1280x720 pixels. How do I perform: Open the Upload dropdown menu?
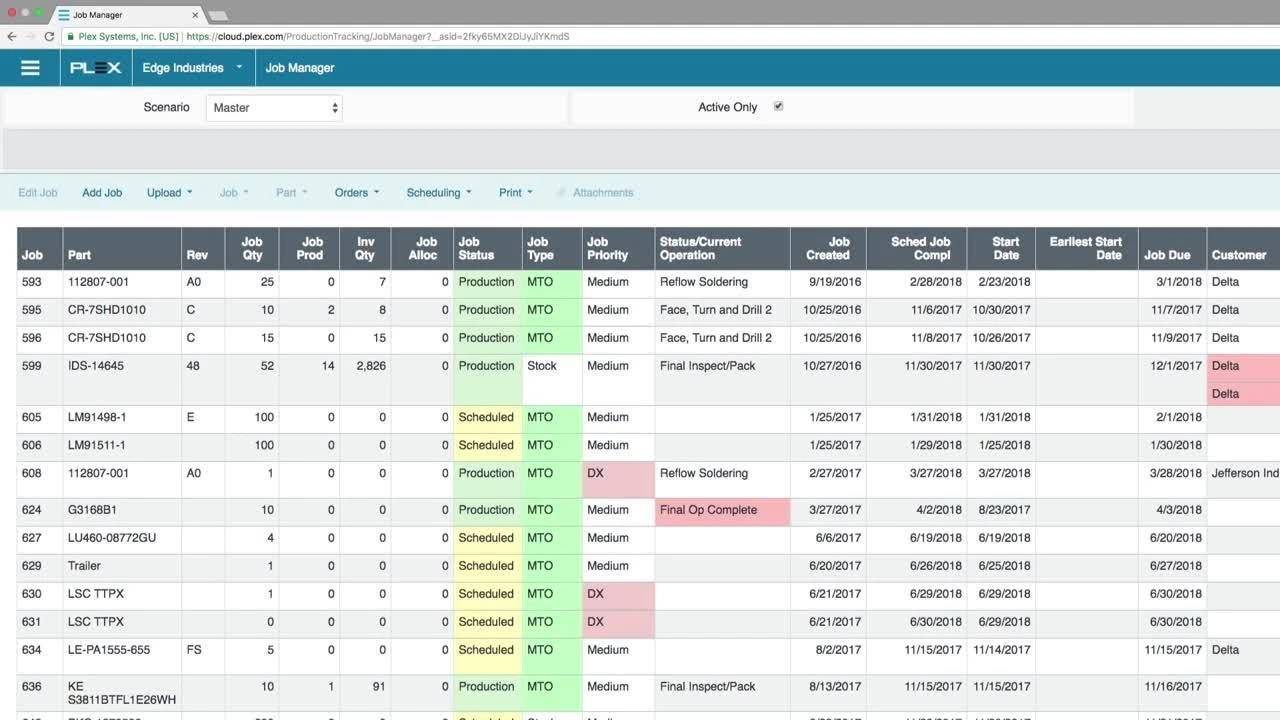point(169,193)
